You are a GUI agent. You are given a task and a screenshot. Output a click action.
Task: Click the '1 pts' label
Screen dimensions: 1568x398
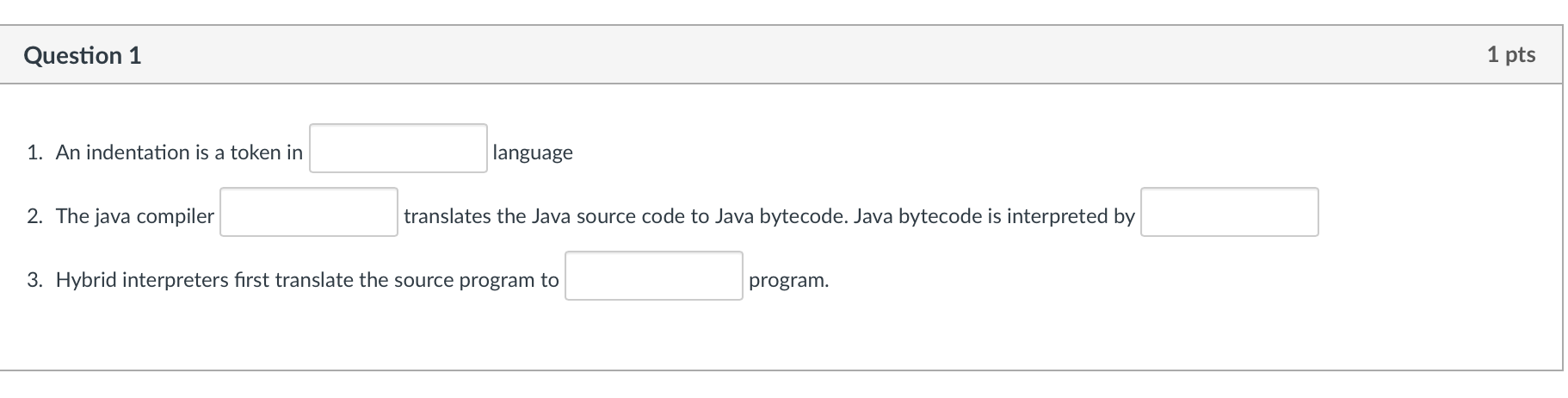pyautogui.click(x=1511, y=55)
